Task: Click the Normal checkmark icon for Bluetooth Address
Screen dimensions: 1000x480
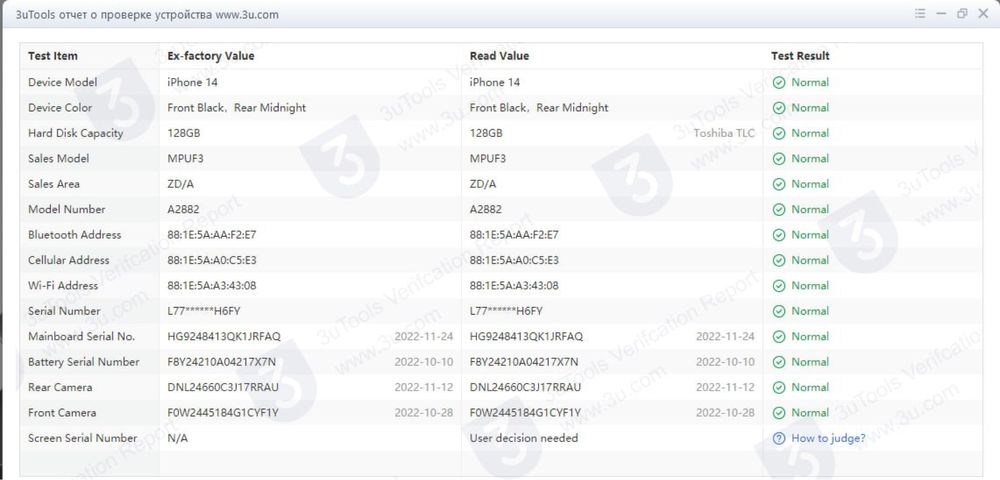Action: [779, 235]
